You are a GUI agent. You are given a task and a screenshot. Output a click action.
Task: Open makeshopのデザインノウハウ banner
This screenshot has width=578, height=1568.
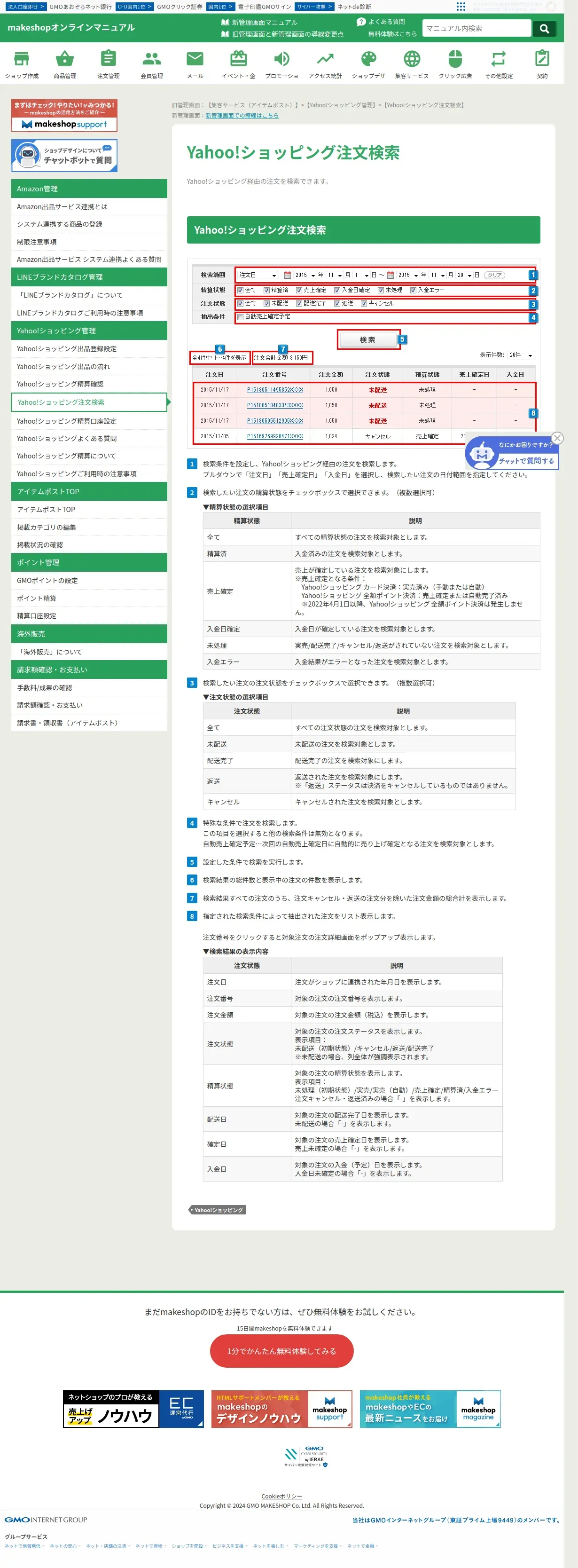(281, 1409)
